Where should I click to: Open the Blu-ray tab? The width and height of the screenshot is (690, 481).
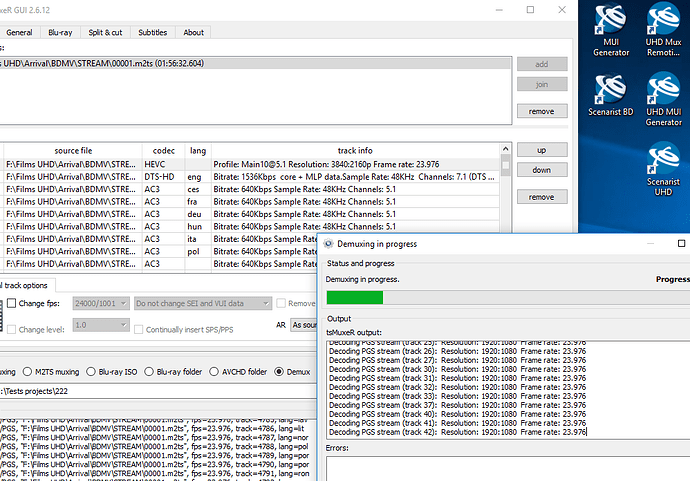coord(60,33)
